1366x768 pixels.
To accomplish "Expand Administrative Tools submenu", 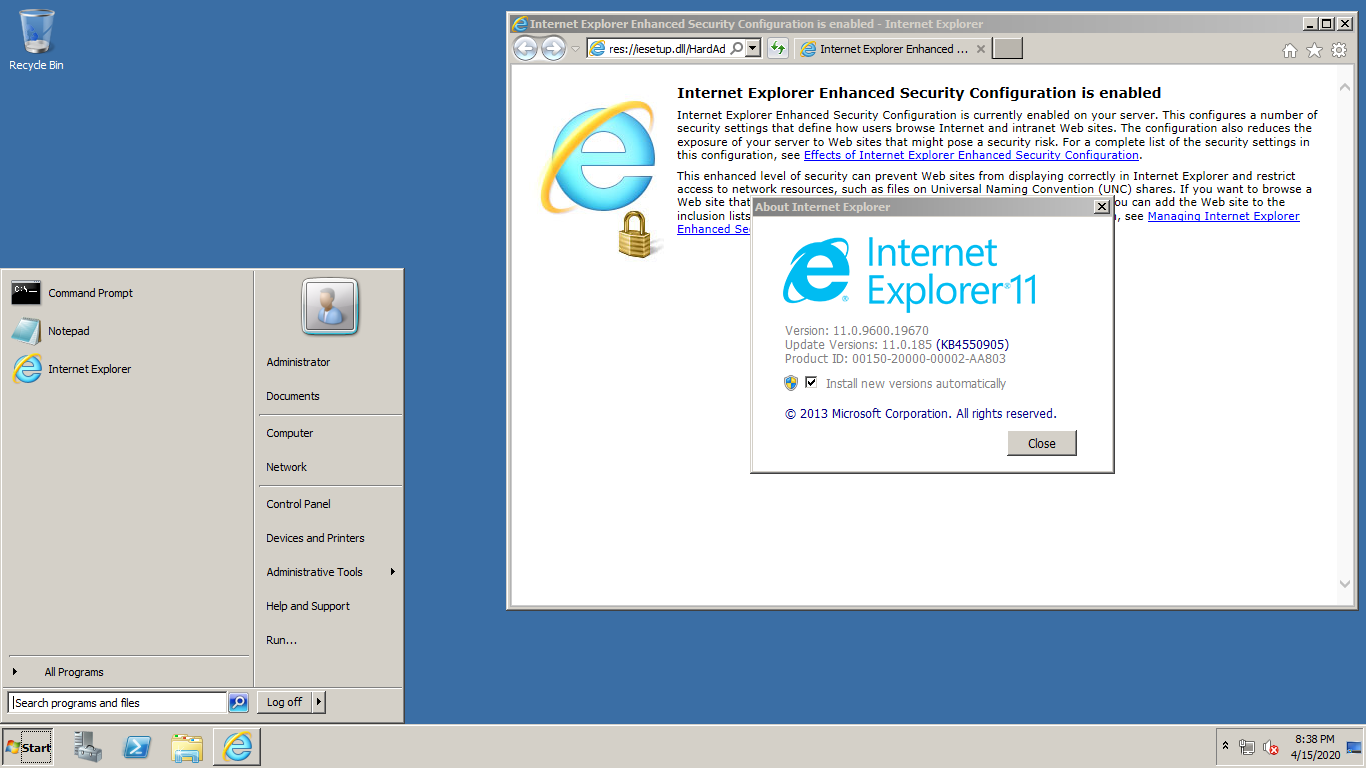I will coord(329,572).
